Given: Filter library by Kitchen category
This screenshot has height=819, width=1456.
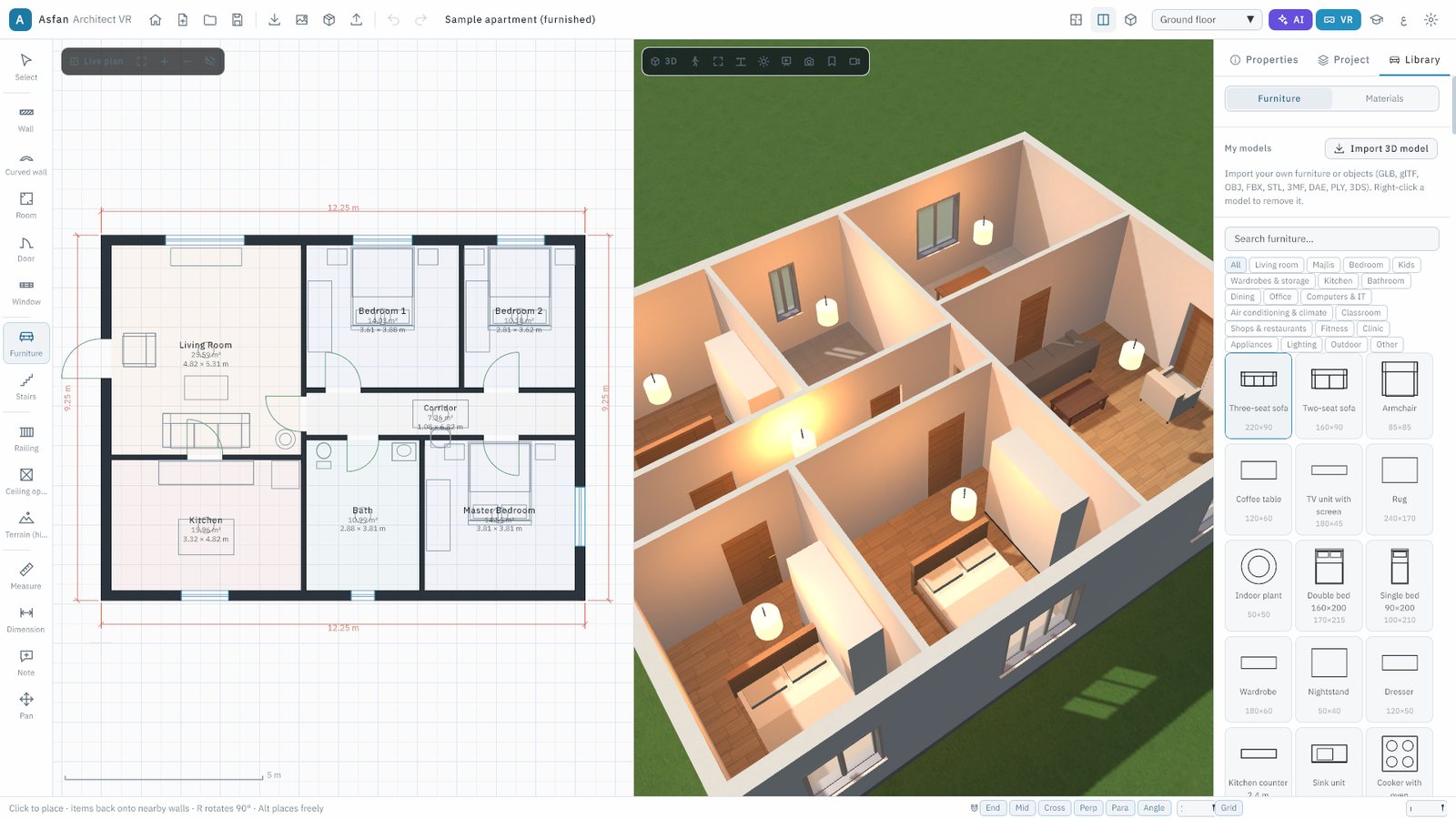Looking at the screenshot, I should [x=1338, y=281].
